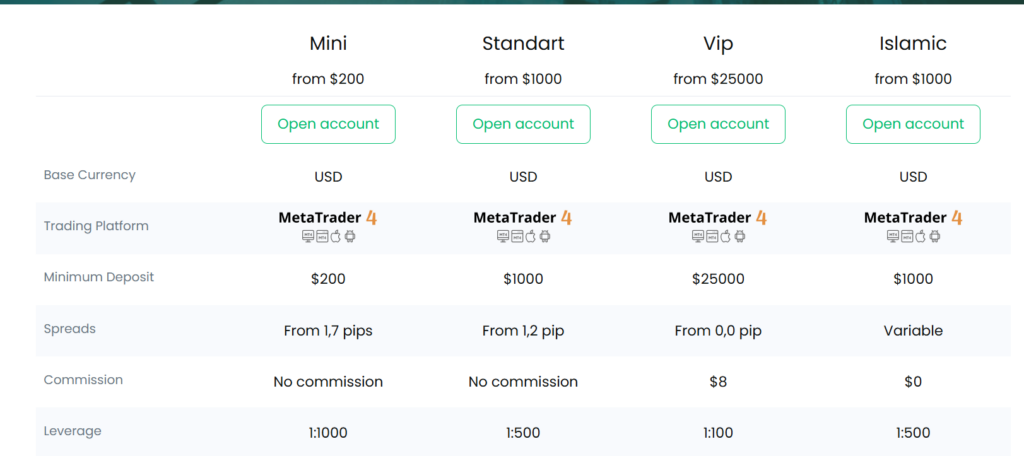Click the Android icon in the Islamic column
This screenshot has height=456, width=1024.
click(x=935, y=237)
